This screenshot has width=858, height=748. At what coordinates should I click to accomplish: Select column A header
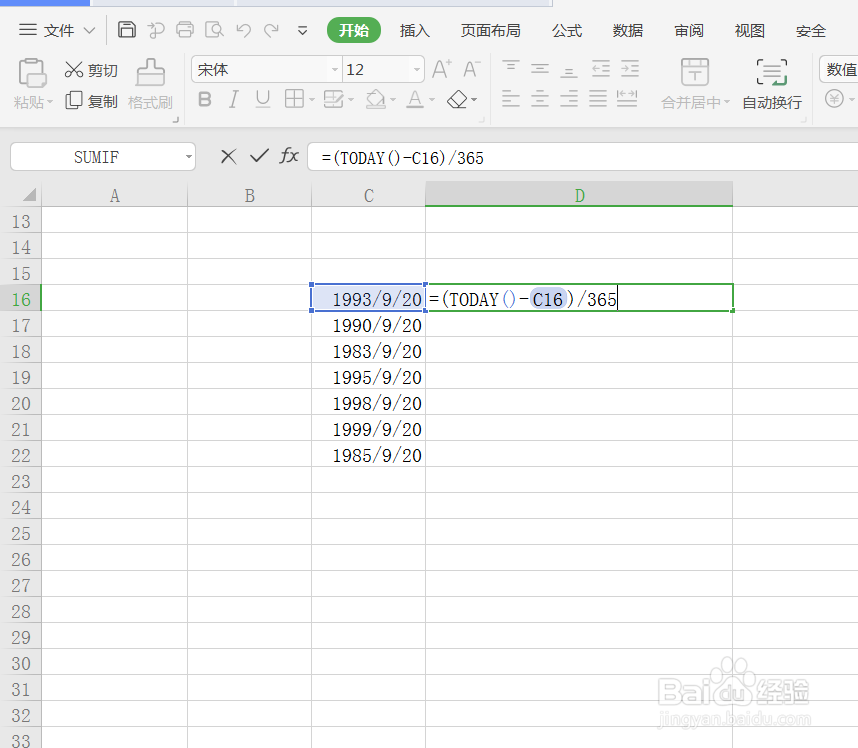pyautogui.click(x=114, y=195)
